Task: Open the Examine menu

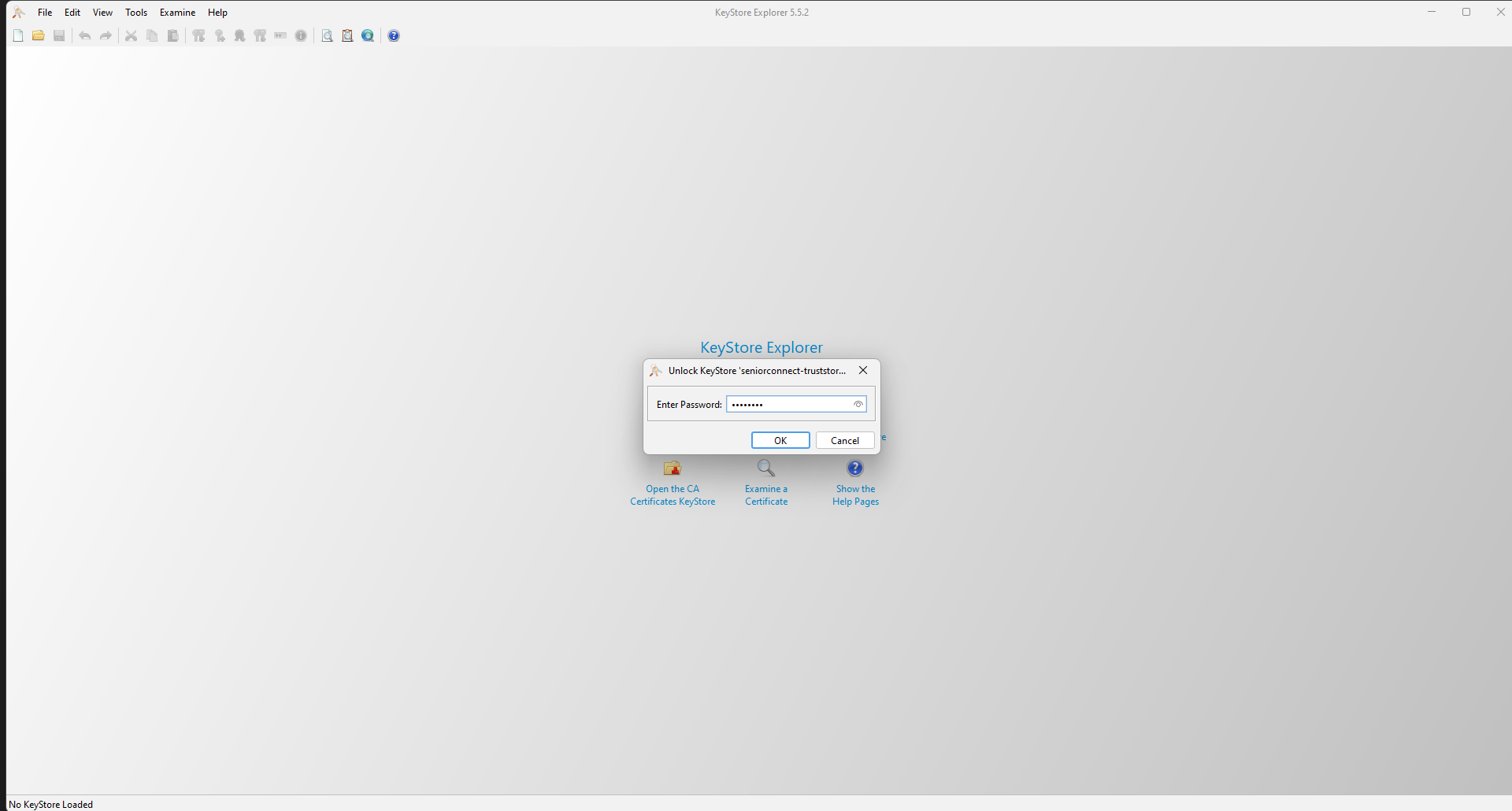Action: tap(177, 13)
